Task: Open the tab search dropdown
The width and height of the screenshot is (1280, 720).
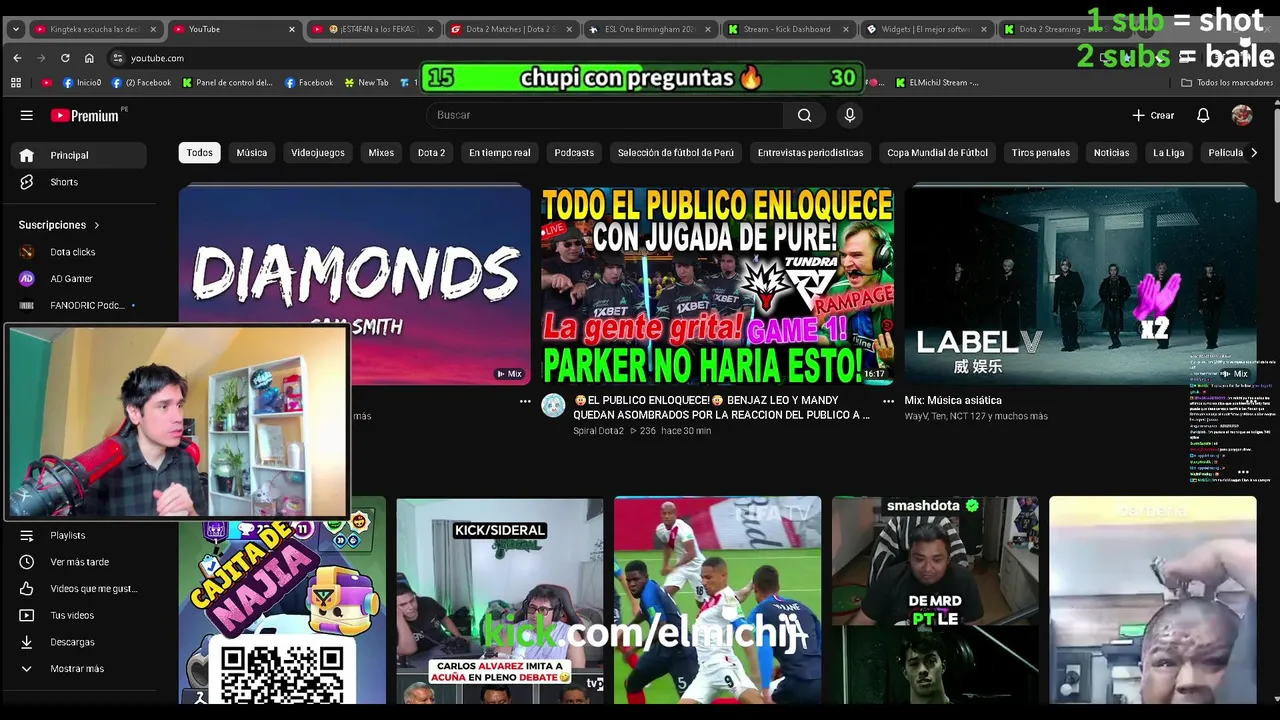Action: 15,30
